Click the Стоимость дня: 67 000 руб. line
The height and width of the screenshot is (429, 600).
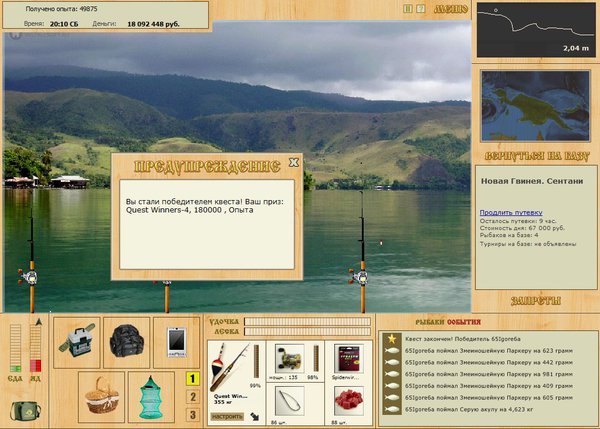click(522, 228)
